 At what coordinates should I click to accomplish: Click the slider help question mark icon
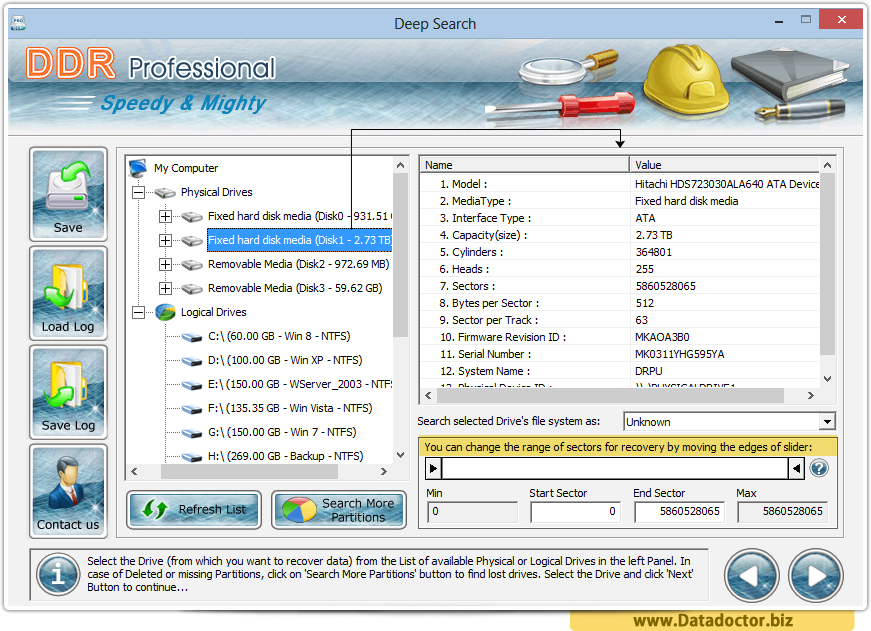pos(819,468)
